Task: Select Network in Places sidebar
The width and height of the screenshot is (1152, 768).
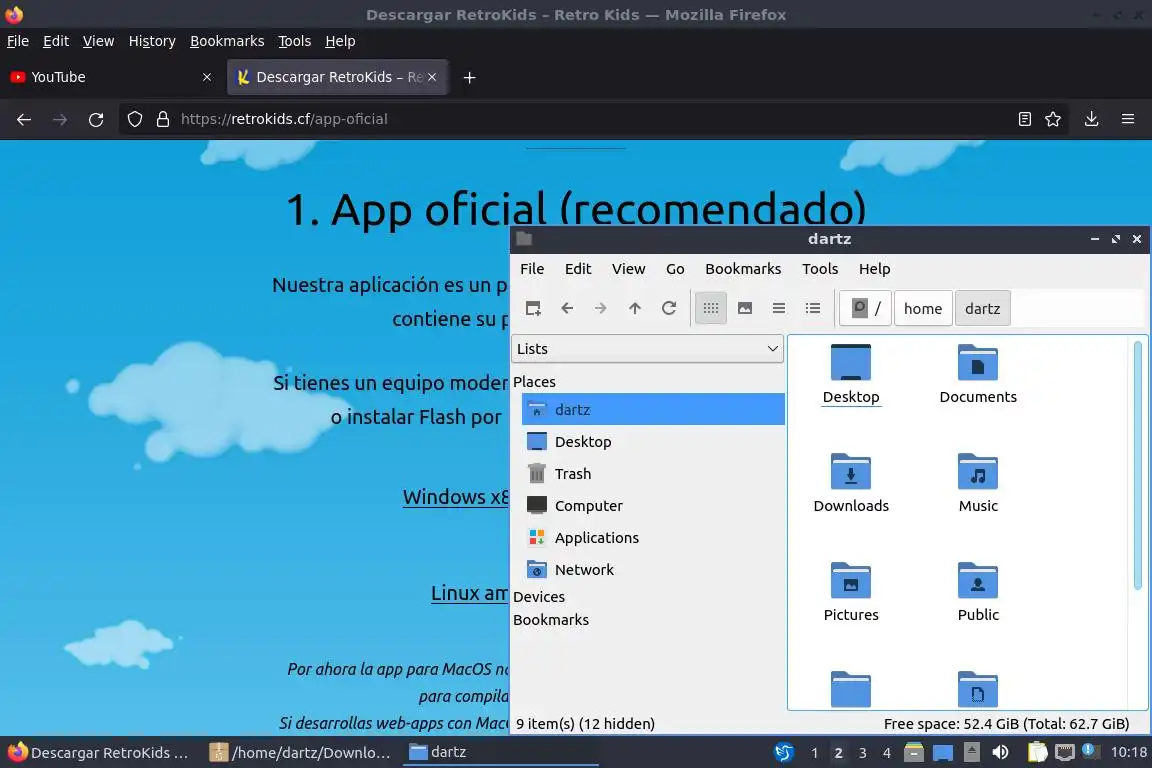Action: pyautogui.click(x=652, y=570)
